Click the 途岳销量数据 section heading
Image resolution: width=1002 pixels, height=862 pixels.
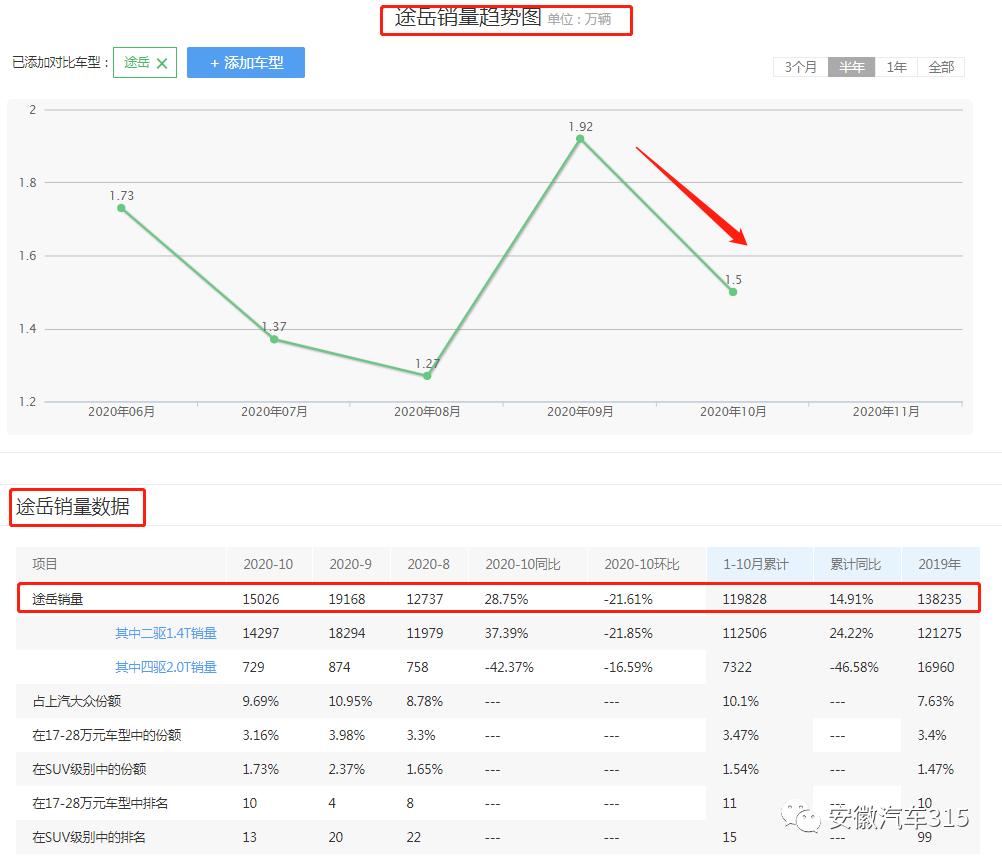[73, 507]
